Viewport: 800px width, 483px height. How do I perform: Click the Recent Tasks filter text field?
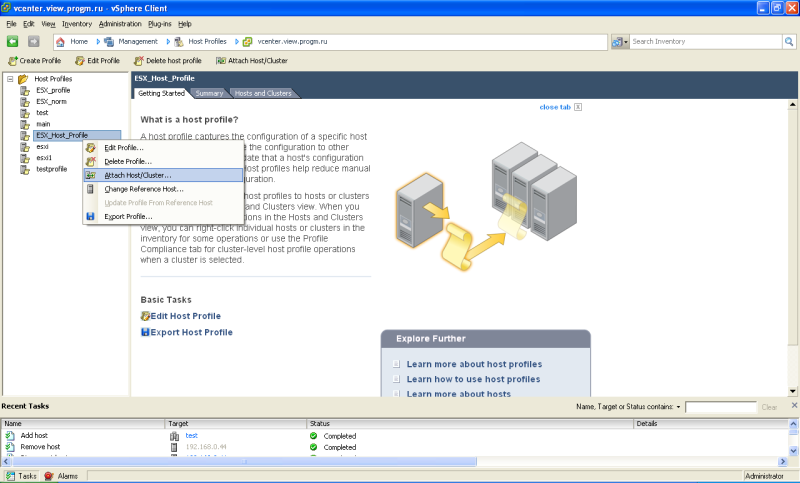point(720,407)
